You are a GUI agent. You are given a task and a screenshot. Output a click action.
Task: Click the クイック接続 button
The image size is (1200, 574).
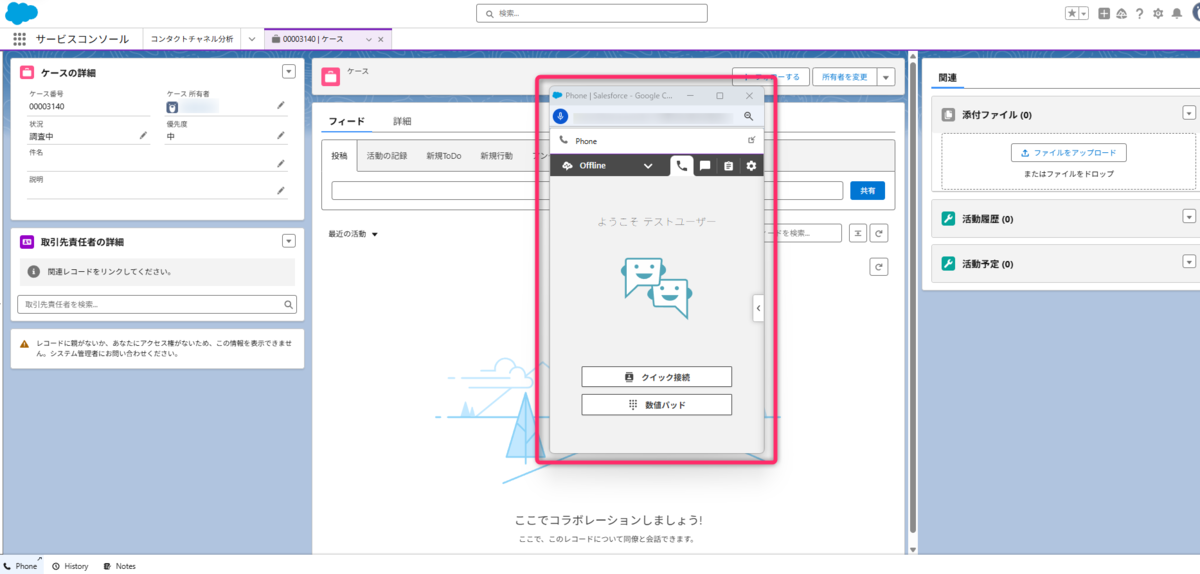pyautogui.click(x=656, y=377)
